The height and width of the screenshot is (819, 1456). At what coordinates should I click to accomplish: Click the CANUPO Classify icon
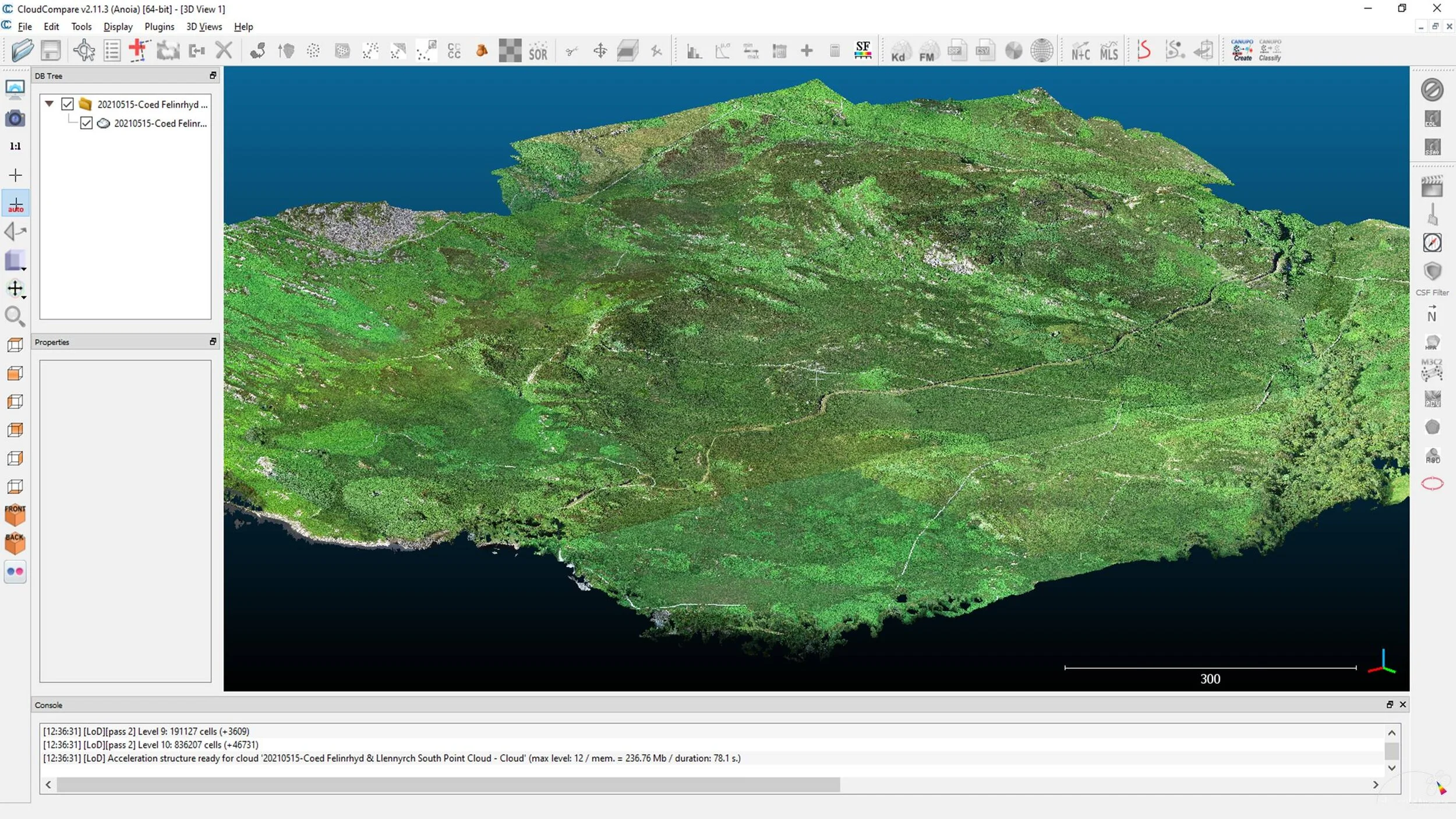point(1270,51)
